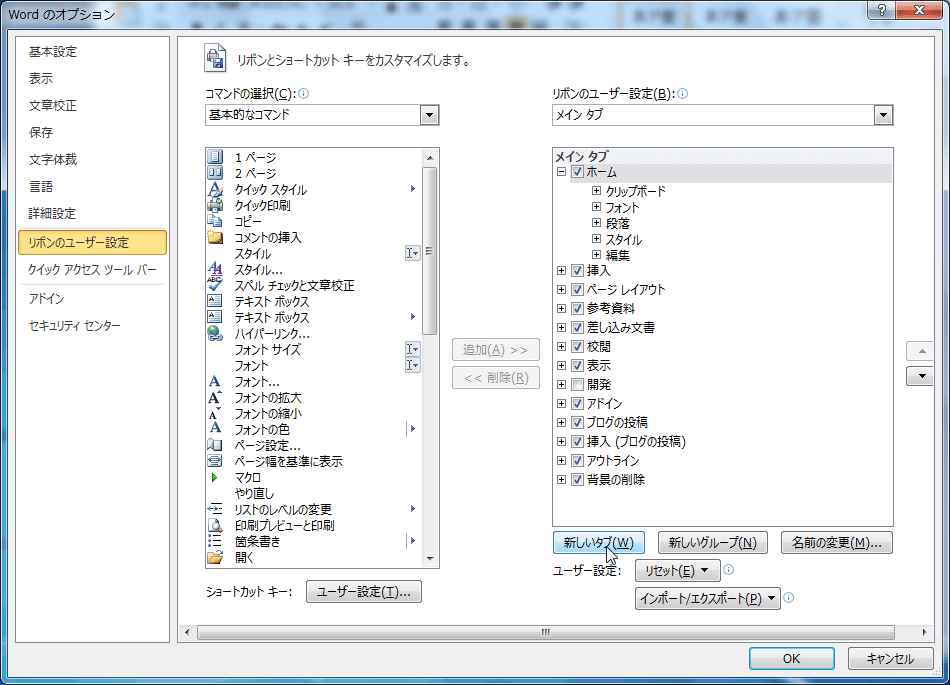Image resolution: width=950 pixels, height=685 pixels.
Task: Click the command list vertical scrollbar thumb
Action: point(430,251)
